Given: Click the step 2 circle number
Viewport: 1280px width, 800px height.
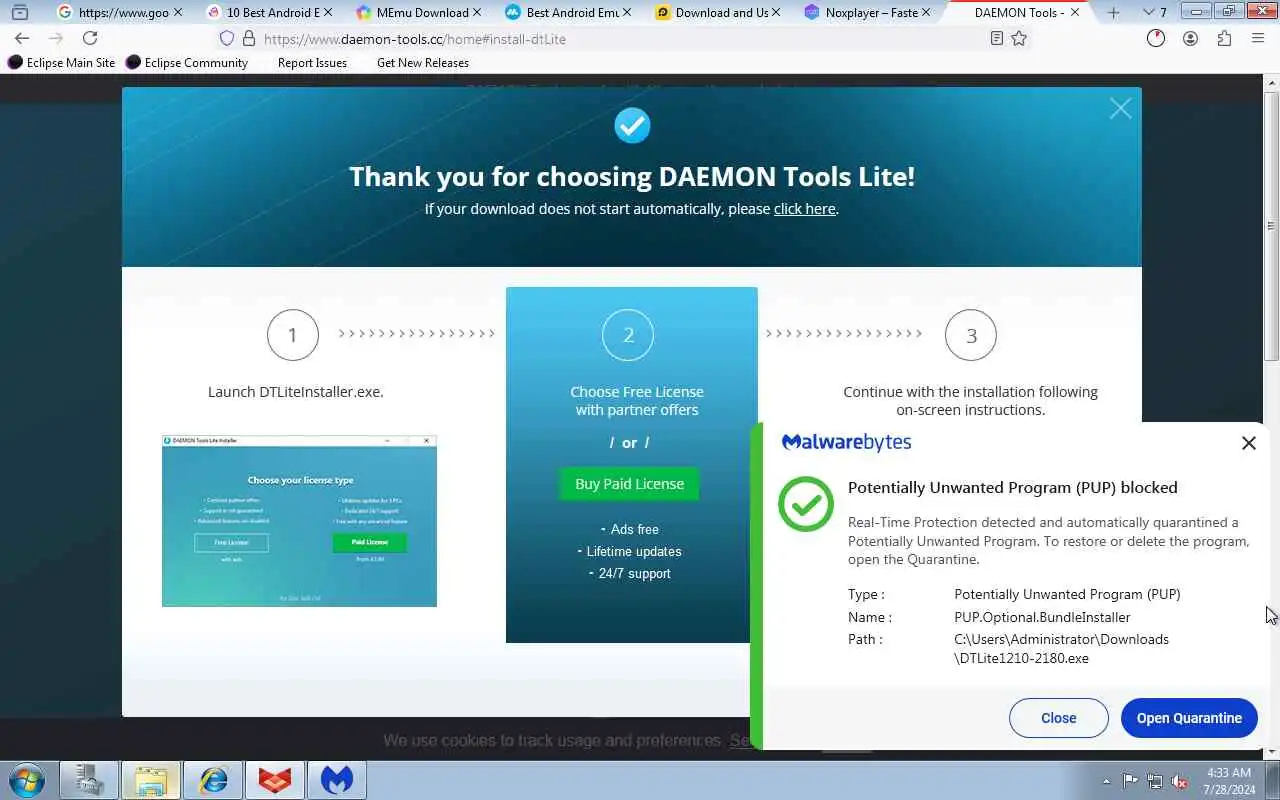Looking at the screenshot, I should click(x=628, y=335).
